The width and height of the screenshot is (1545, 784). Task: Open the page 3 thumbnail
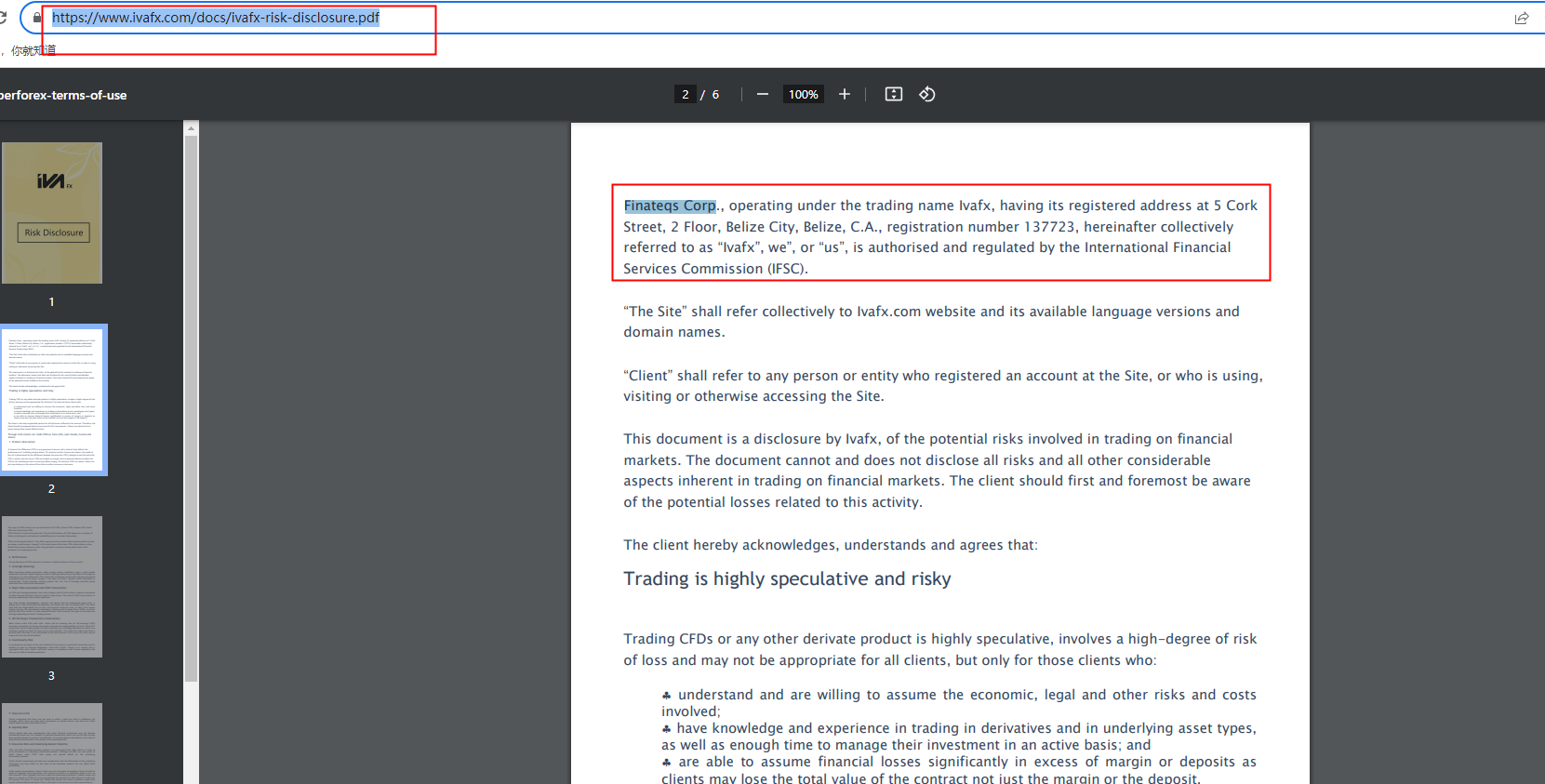(x=52, y=587)
